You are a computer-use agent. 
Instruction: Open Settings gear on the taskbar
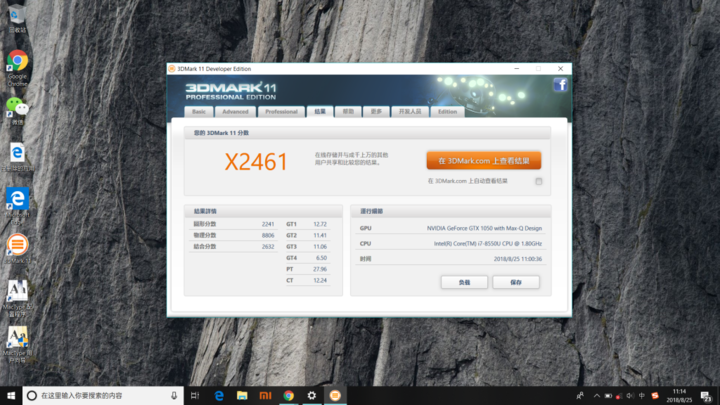[312, 395]
